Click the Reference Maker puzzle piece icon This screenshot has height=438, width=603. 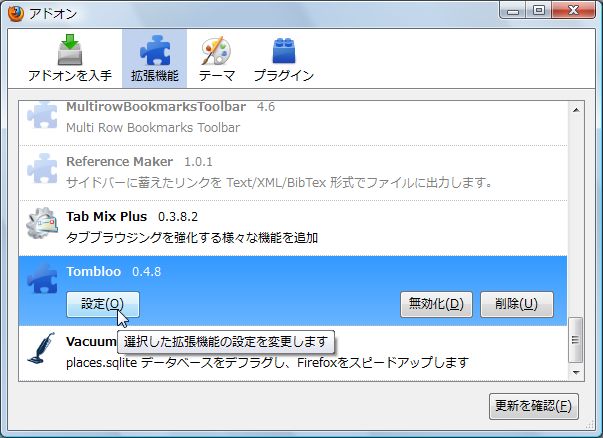click(42, 168)
